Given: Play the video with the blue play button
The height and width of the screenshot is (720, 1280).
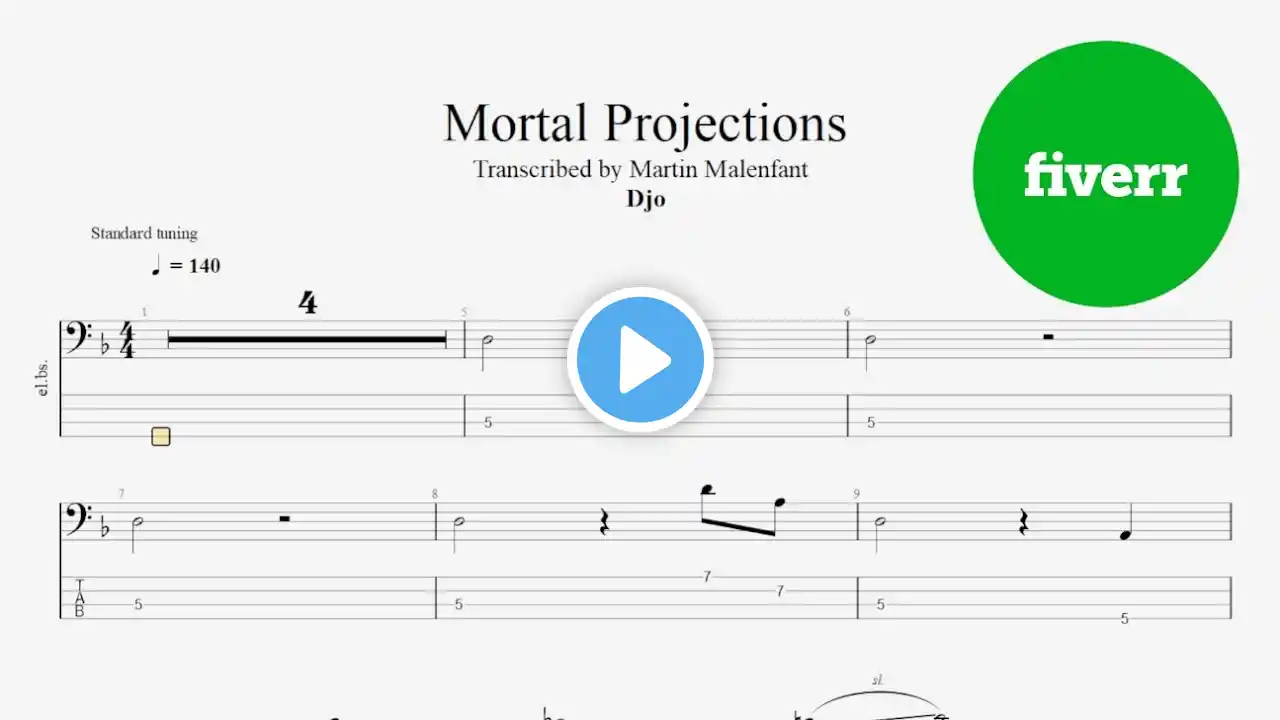Looking at the screenshot, I should 640,359.
